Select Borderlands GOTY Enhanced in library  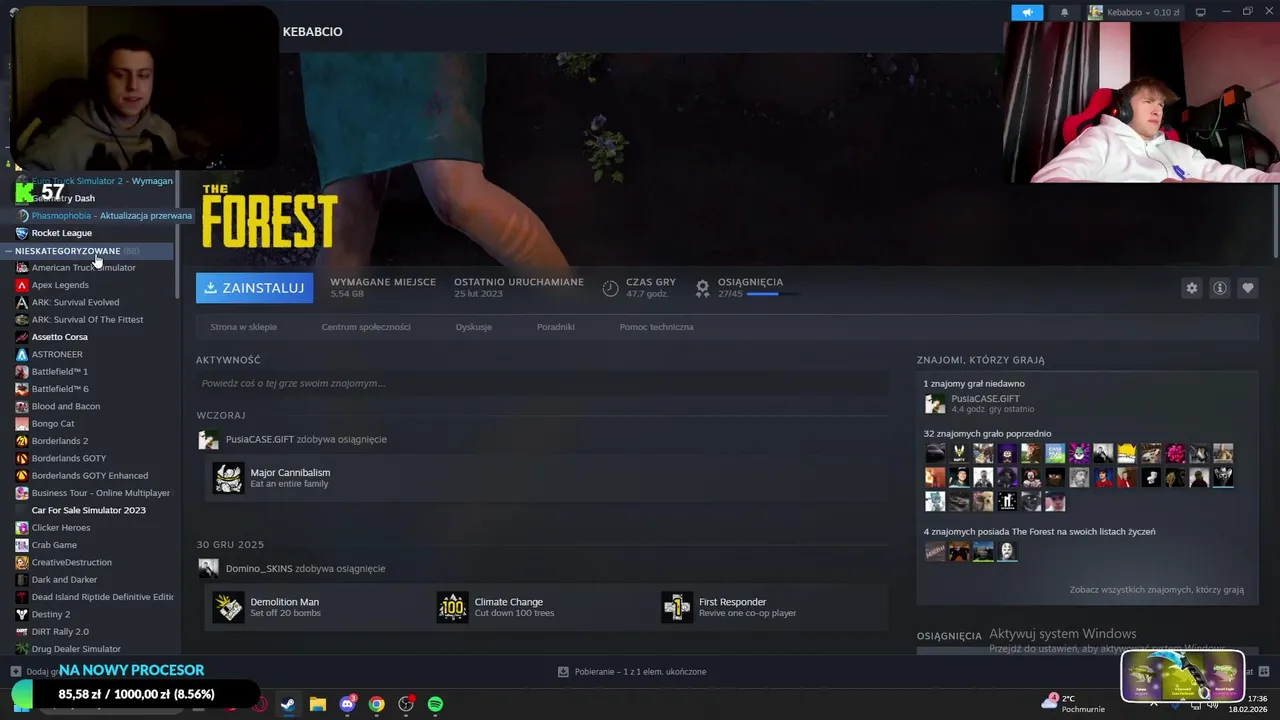click(x=89, y=476)
